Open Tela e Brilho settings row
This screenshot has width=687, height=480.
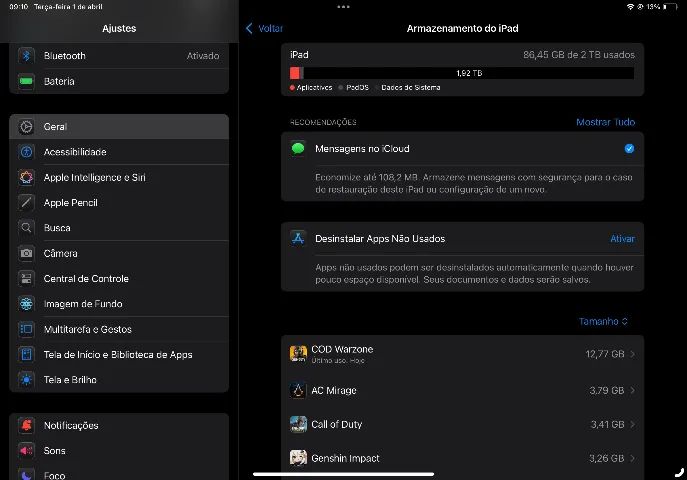[x=119, y=380]
